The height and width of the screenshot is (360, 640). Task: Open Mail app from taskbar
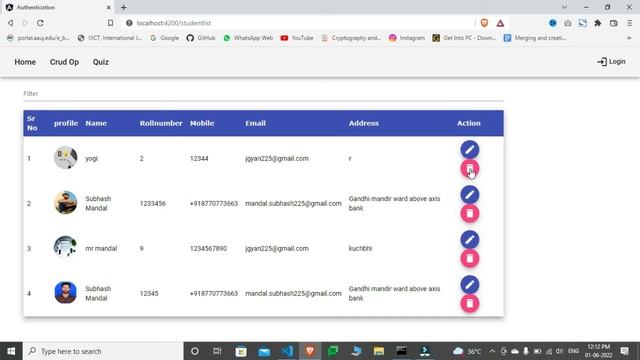tap(264, 351)
